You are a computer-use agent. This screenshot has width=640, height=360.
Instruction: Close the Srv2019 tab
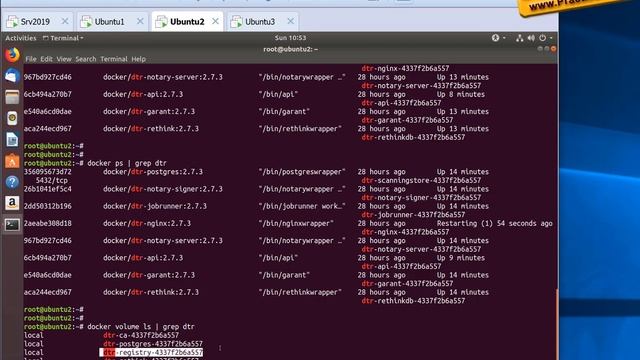pyautogui.click(x=65, y=21)
